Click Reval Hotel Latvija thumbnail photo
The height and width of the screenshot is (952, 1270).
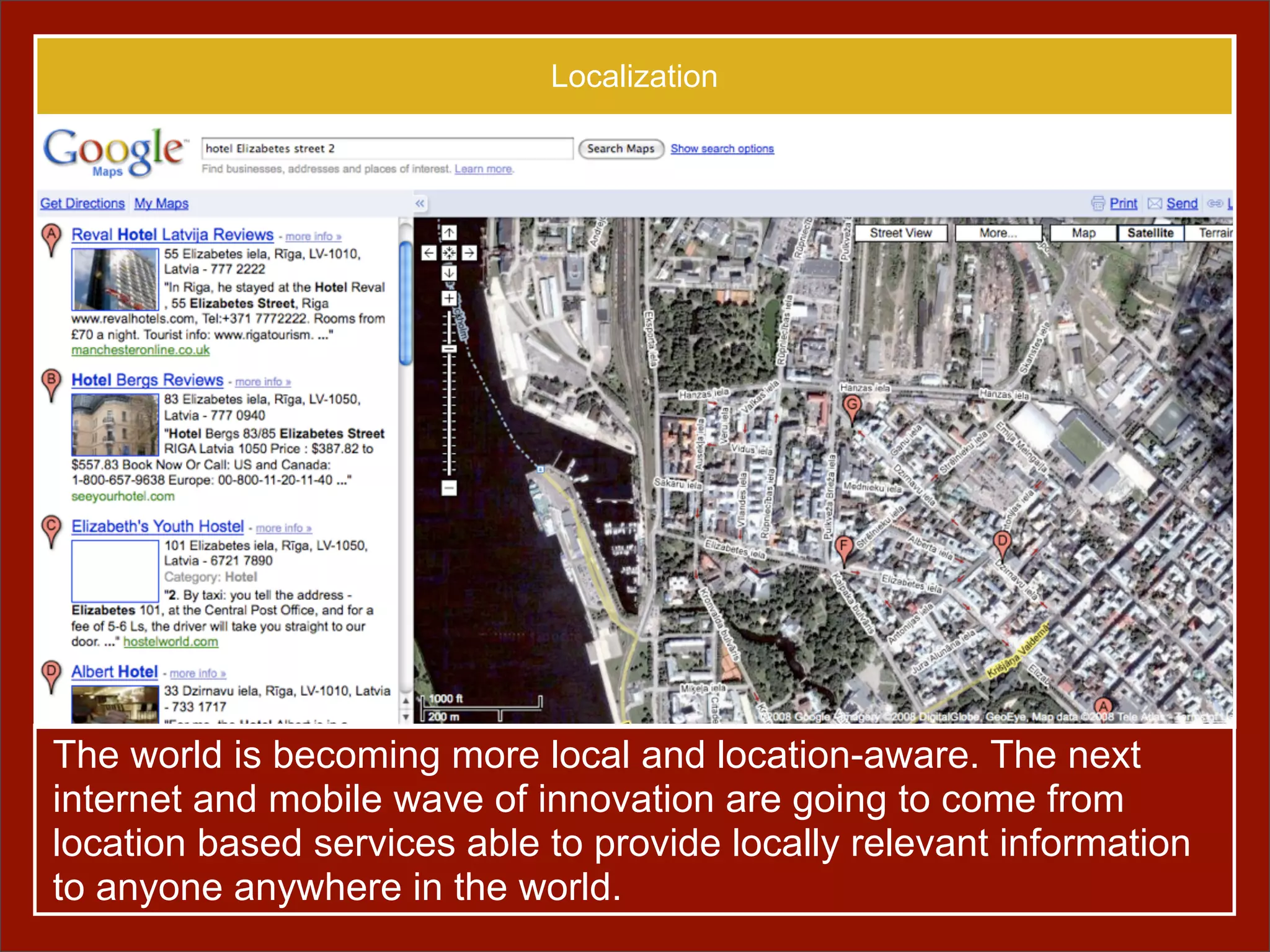pyautogui.click(x=115, y=280)
